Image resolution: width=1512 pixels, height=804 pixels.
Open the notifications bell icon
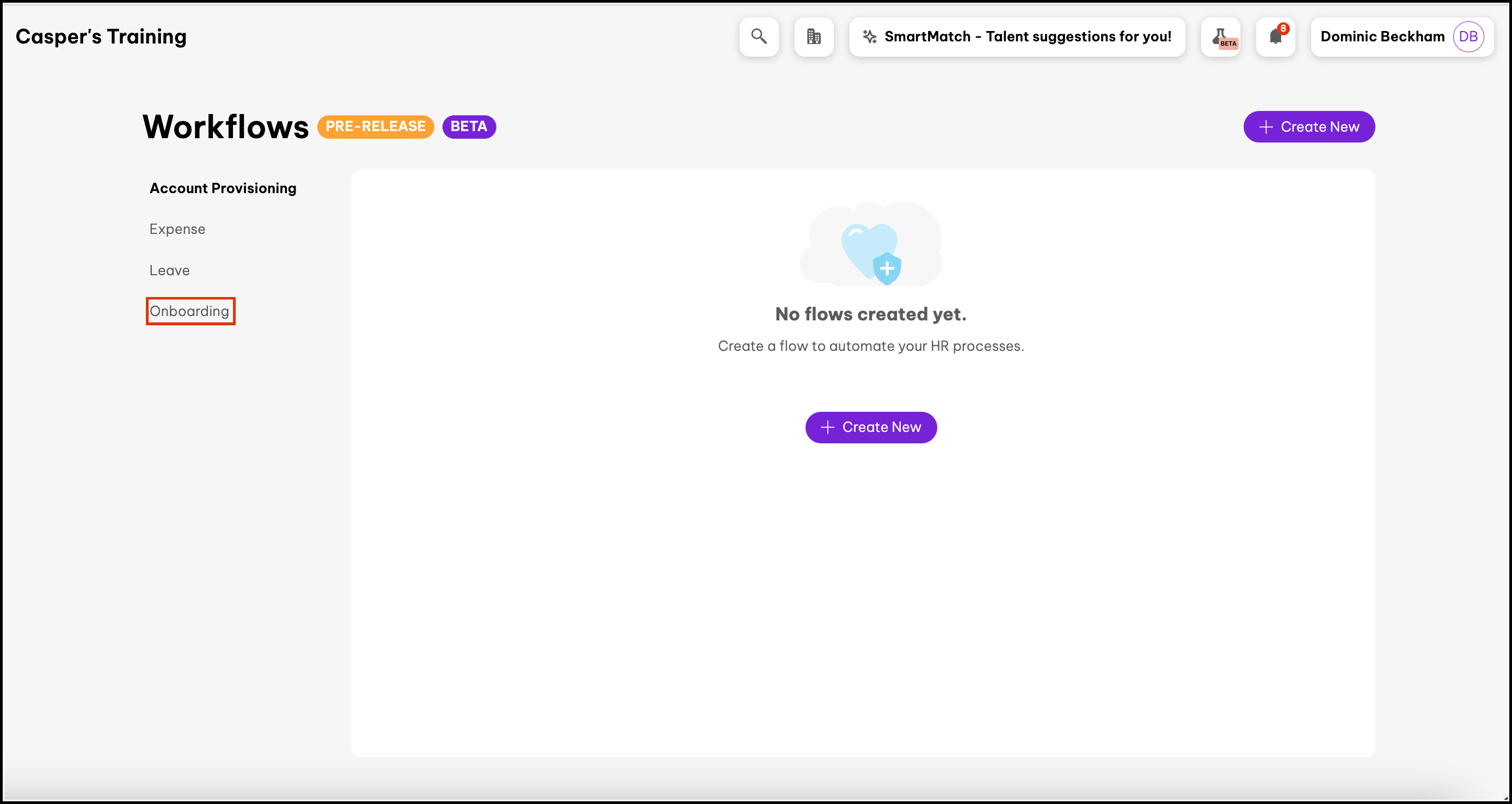1274,38
